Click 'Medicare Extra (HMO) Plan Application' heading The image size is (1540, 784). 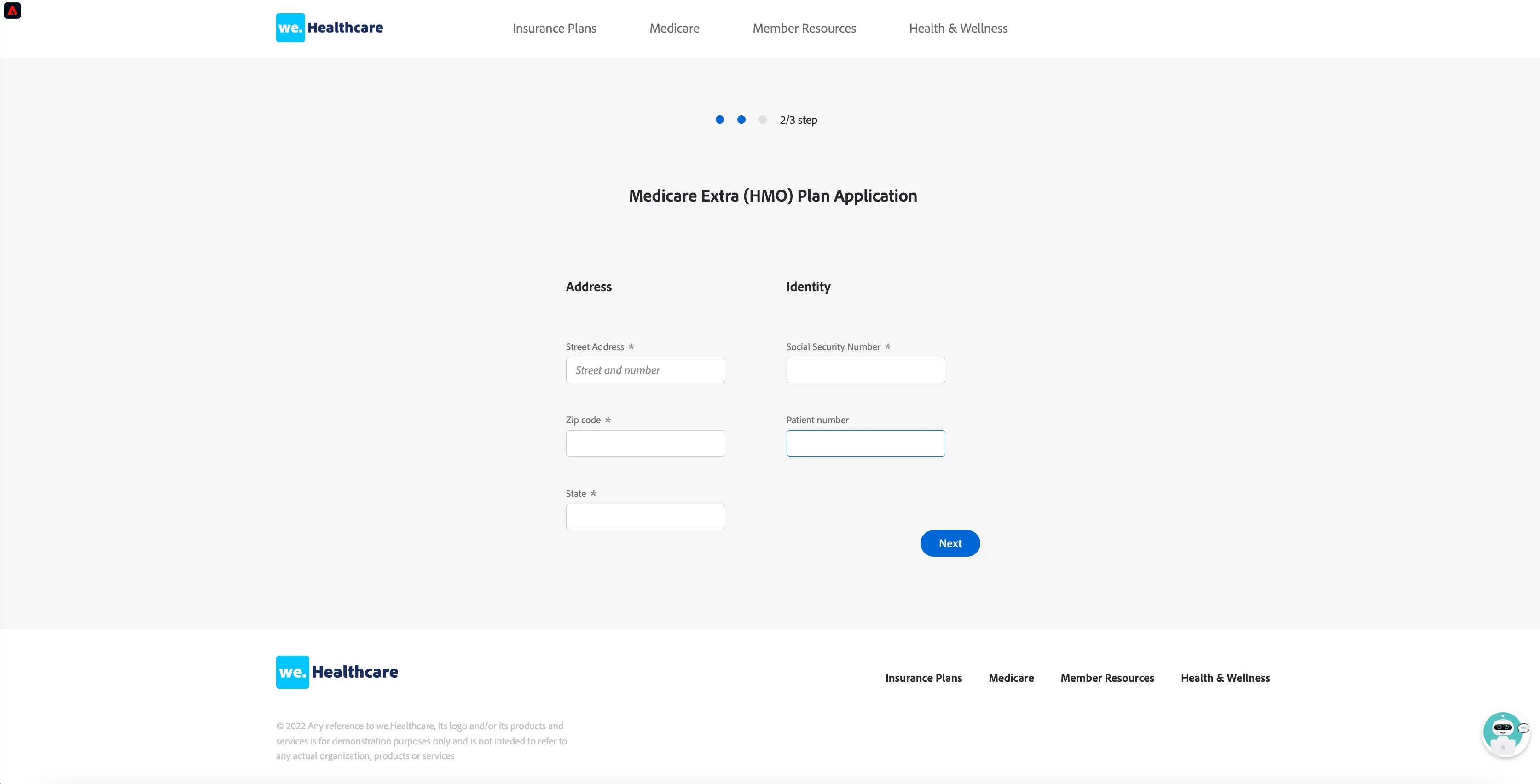[772, 196]
